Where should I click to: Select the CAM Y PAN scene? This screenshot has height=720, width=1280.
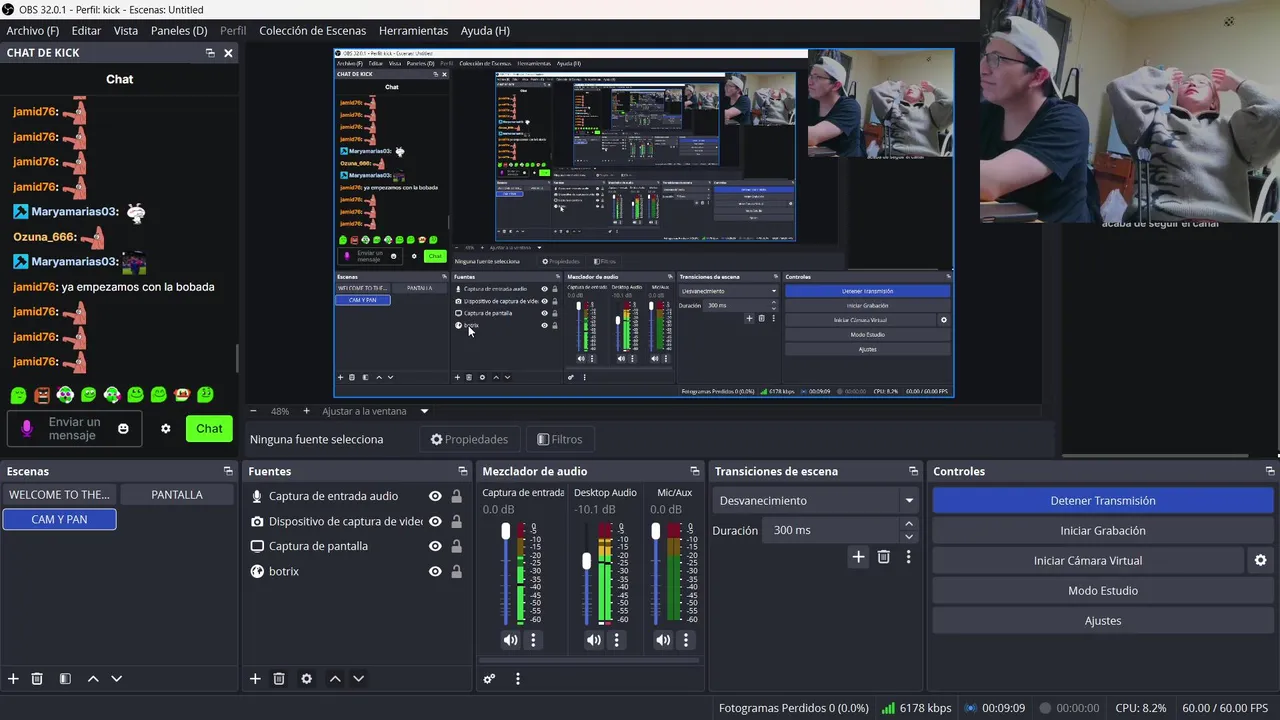point(59,519)
